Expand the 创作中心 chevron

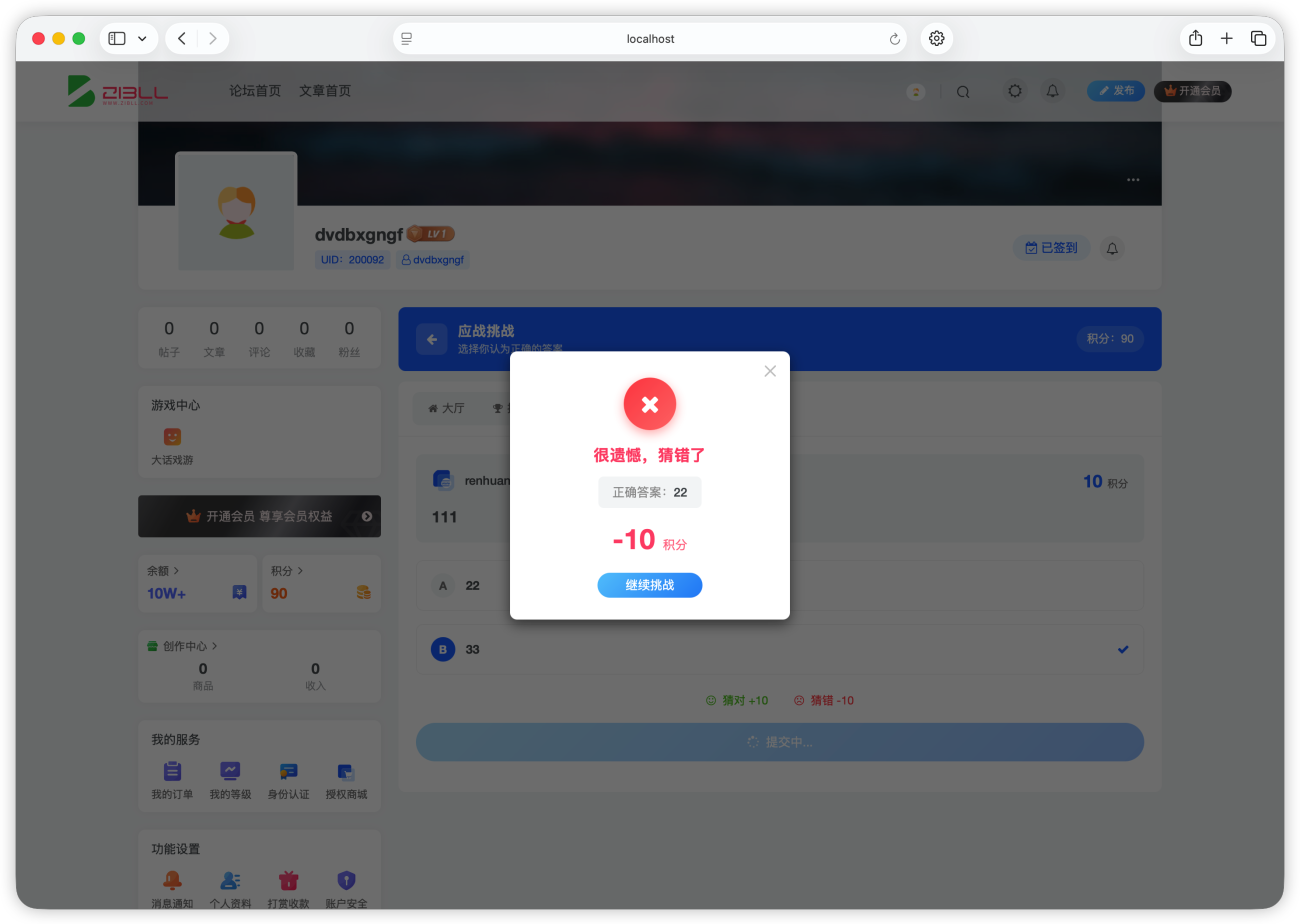point(215,647)
